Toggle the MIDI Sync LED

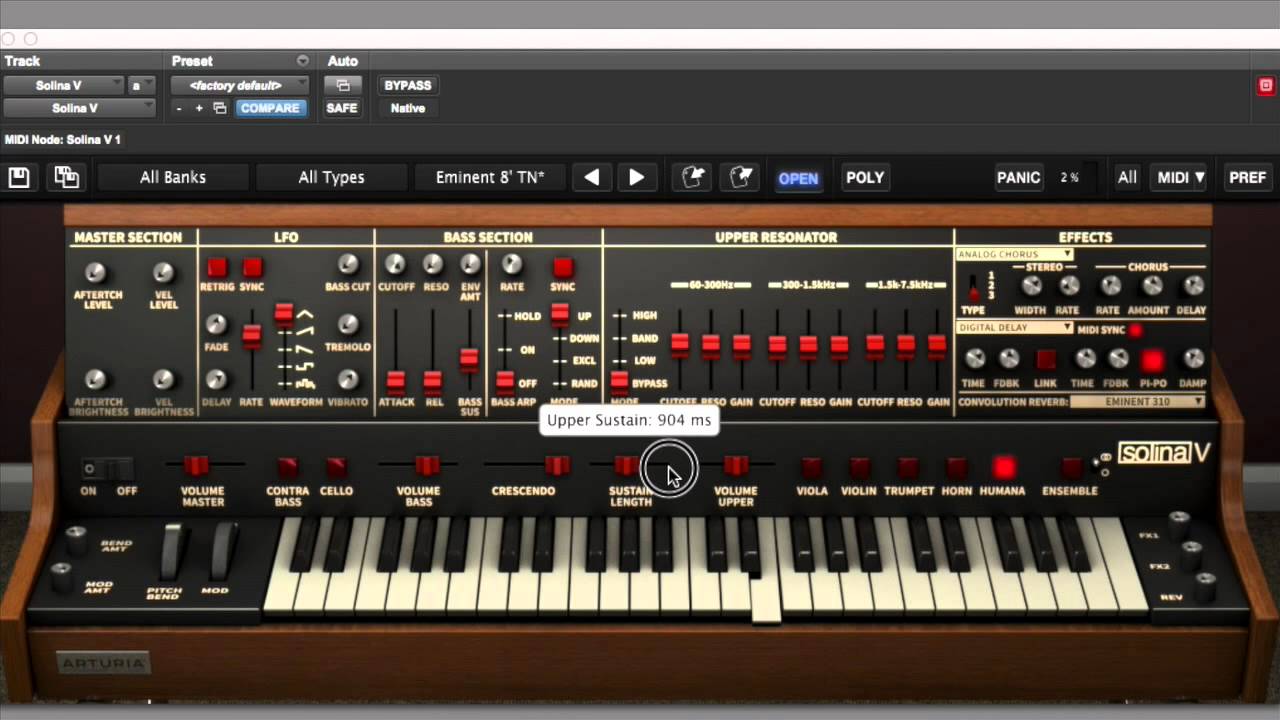point(1136,330)
